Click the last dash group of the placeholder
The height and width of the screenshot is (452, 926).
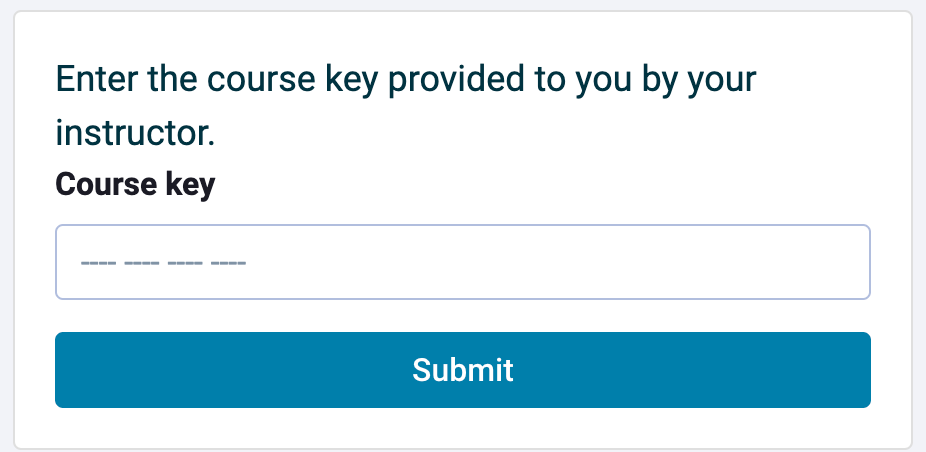click(x=229, y=262)
